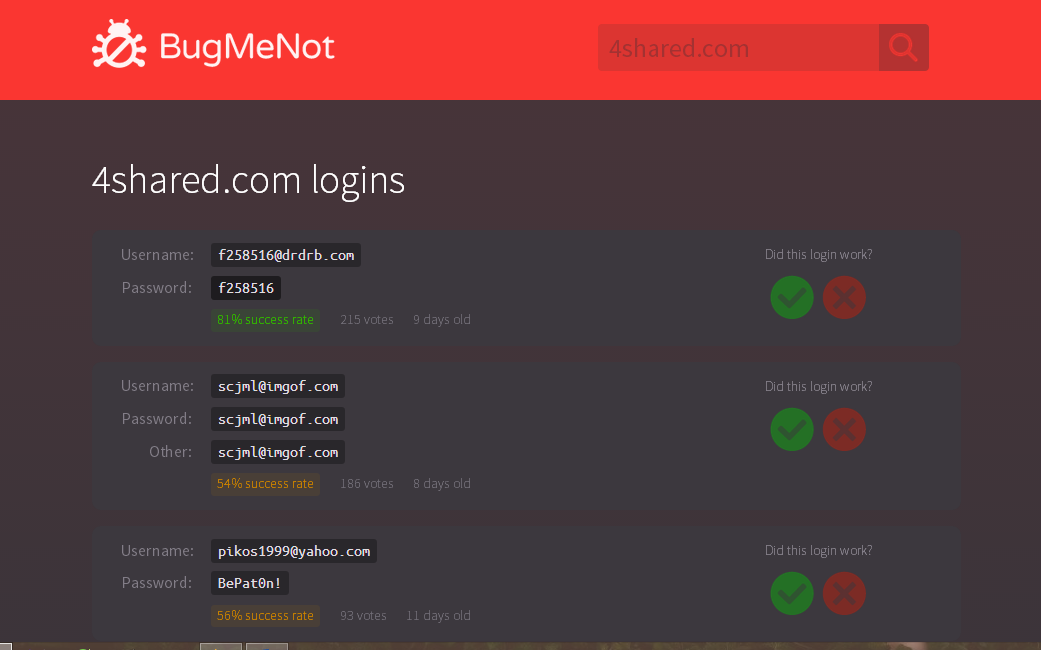1041x650 pixels.
Task: Click the BugMeNot site title text
Action: [246, 47]
